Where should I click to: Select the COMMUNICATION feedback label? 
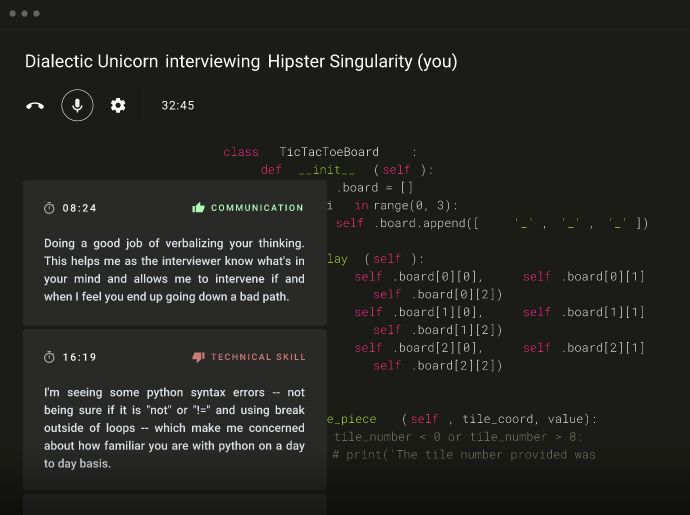(x=257, y=208)
